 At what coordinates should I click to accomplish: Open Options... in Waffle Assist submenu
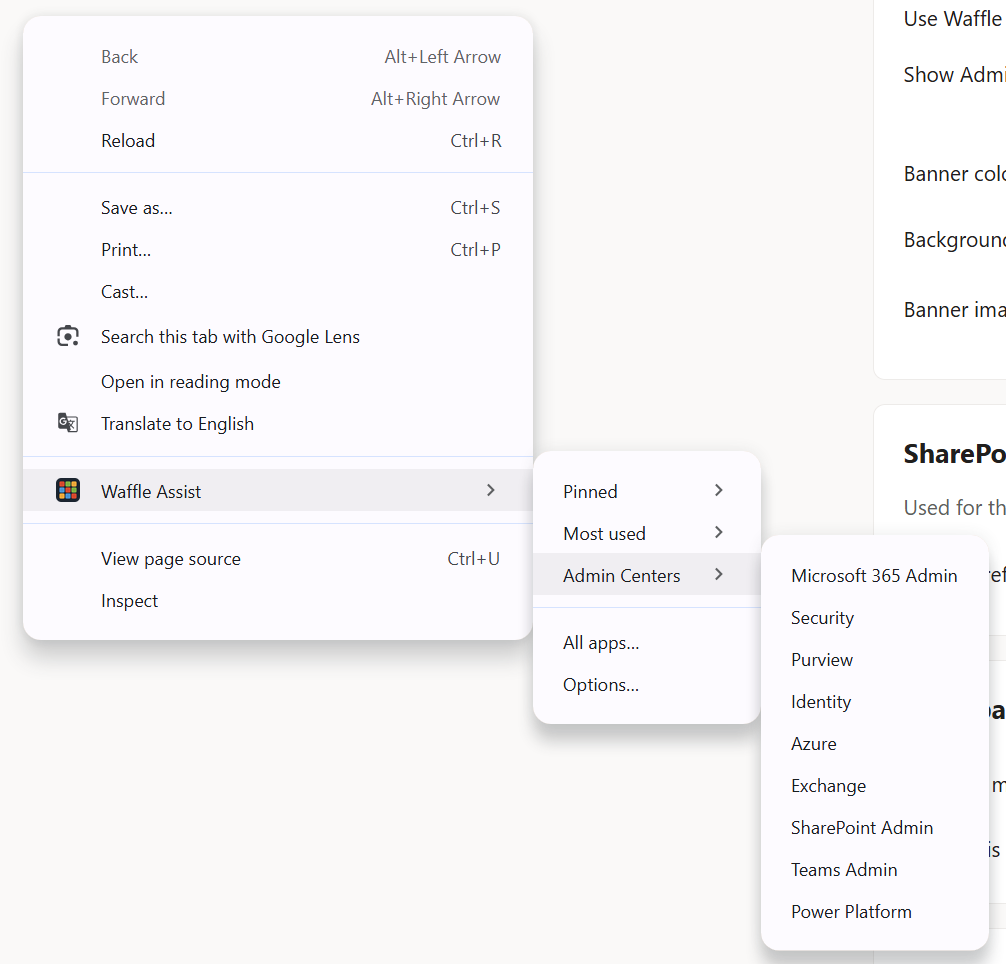[647, 684]
